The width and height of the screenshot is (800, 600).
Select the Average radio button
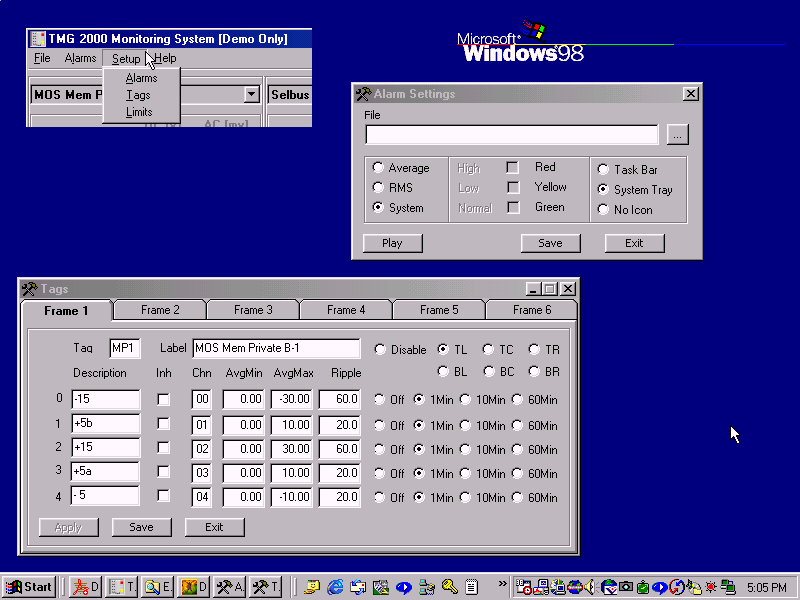[x=378, y=168]
